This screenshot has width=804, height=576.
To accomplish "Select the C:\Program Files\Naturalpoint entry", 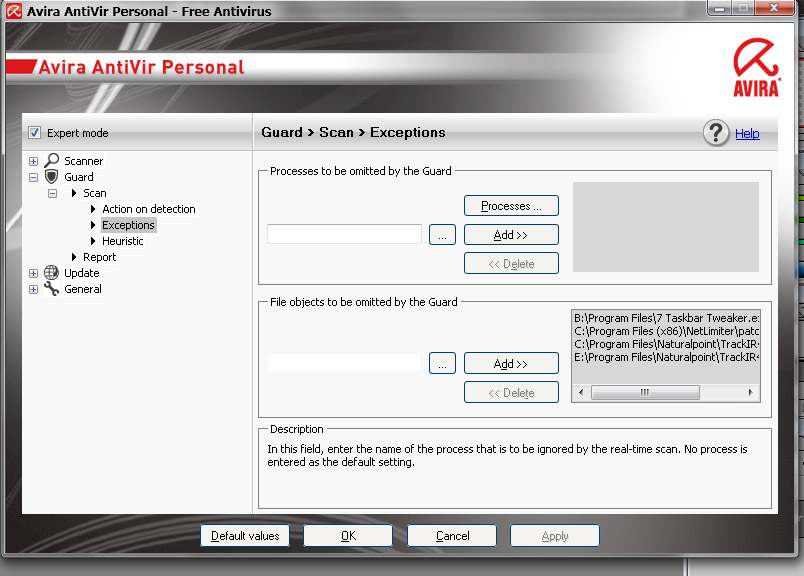I will tap(666, 344).
